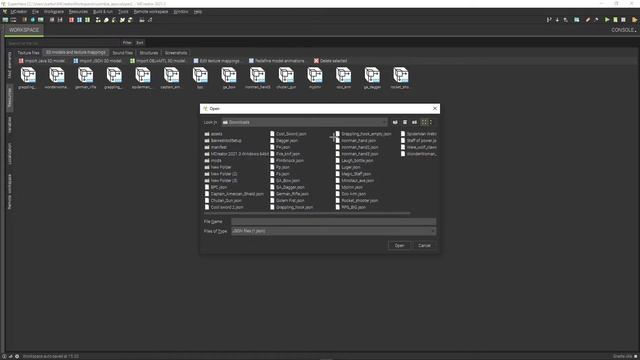
Task: Select GA_Dagger.json file
Action: (287, 187)
